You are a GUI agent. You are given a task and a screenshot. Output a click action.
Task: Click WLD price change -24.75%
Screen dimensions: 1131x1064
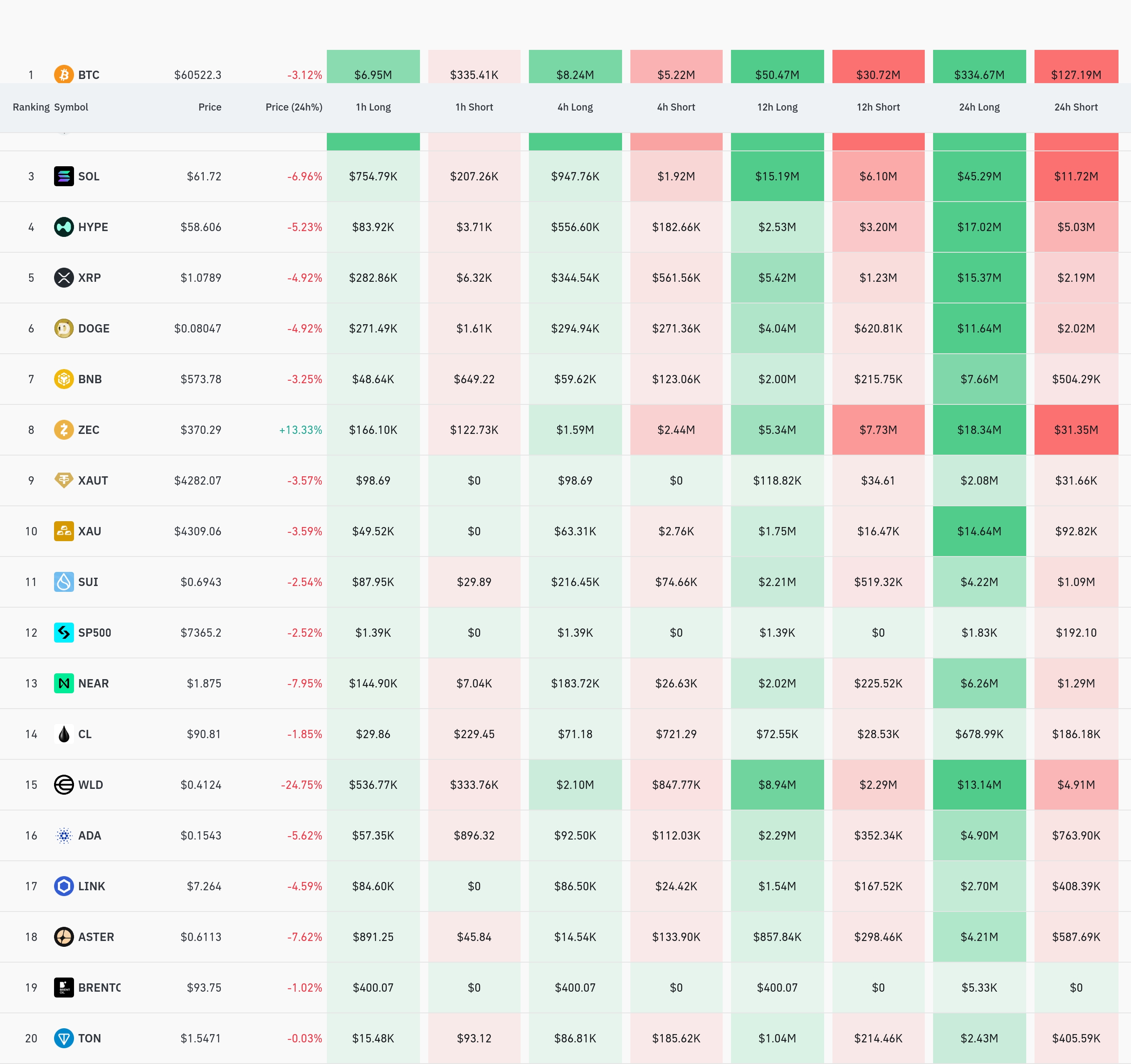(x=301, y=785)
